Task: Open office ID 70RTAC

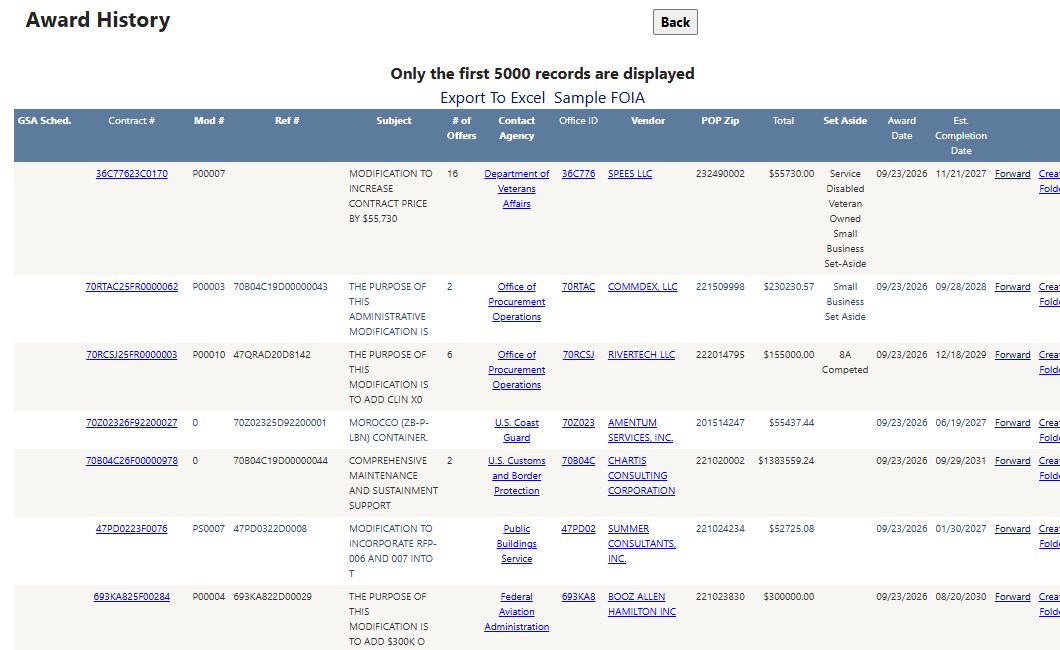Action: point(579,286)
